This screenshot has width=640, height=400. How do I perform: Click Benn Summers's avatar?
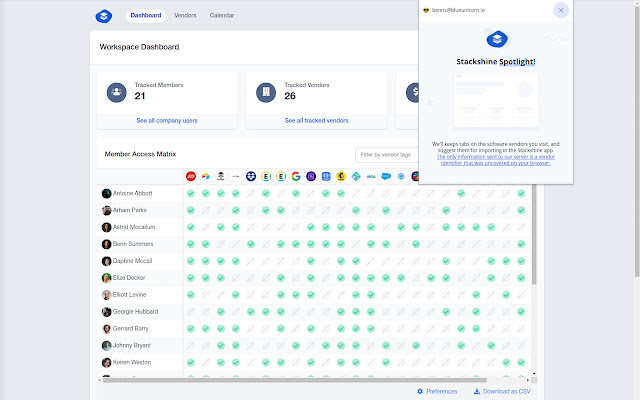pyautogui.click(x=106, y=244)
